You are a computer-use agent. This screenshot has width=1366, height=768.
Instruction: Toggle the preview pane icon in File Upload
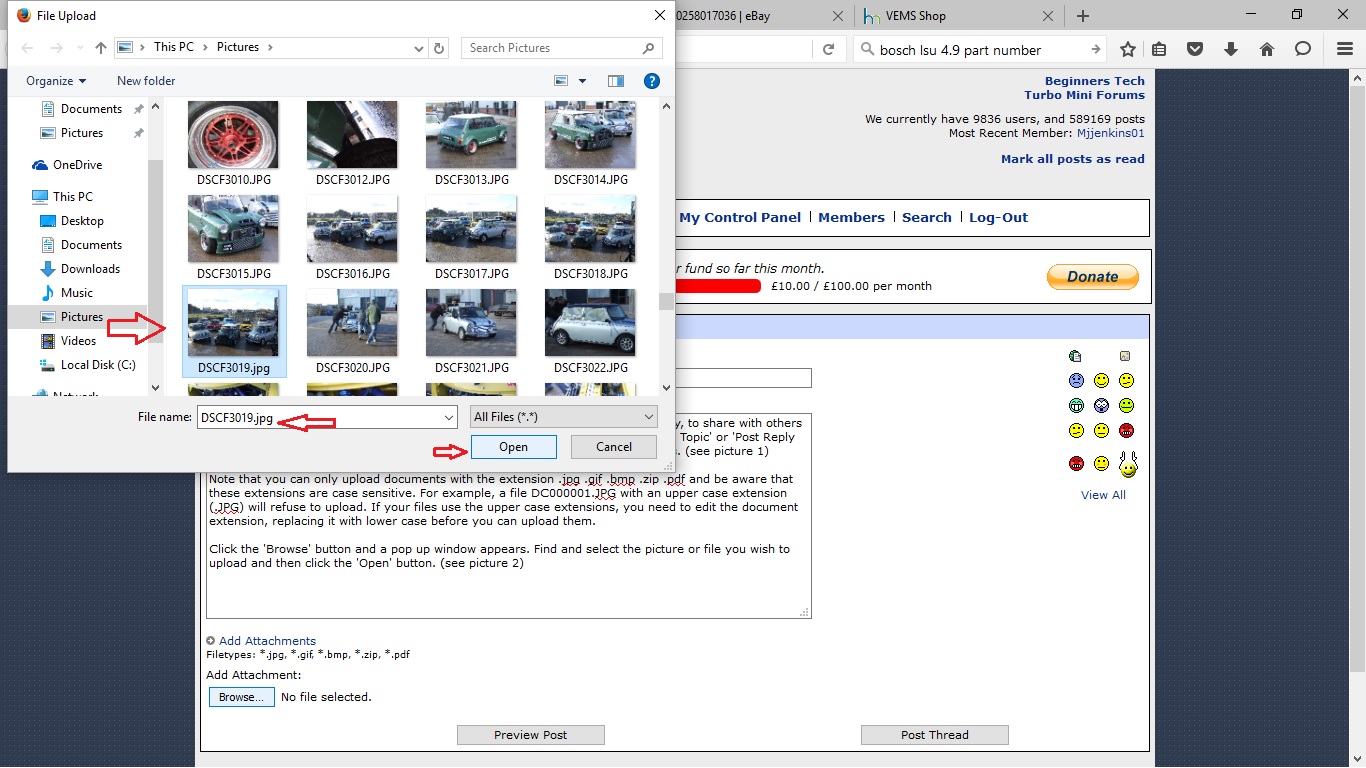tap(615, 81)
